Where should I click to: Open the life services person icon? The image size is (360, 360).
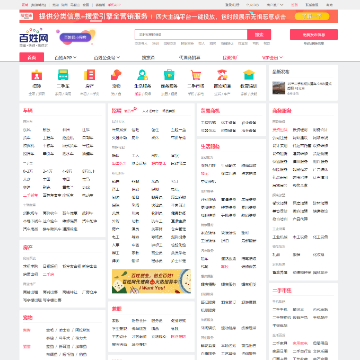tap(143, 75)
